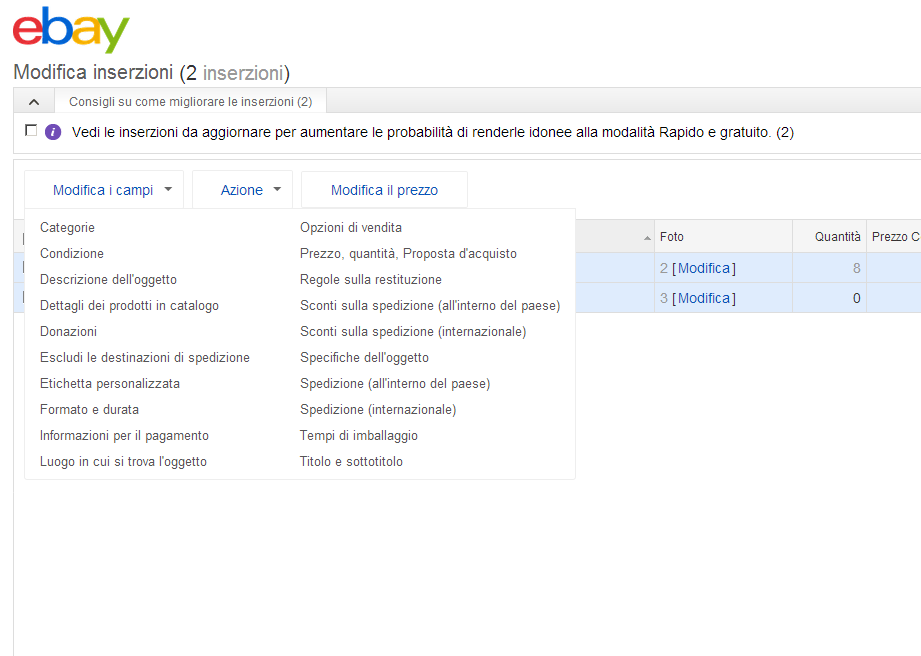Click Modifica link for 2 photos
This screenshot has height=656, width=921.
pos(704,268)
